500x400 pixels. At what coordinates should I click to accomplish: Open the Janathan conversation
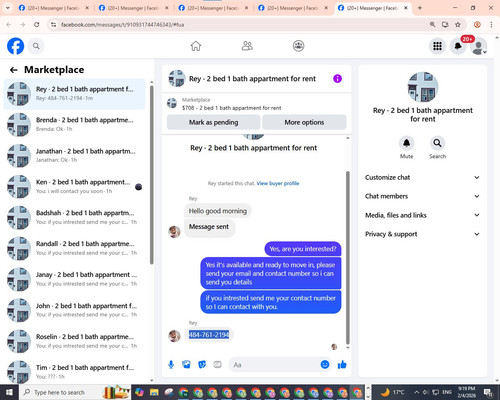[x=74, y=156]
